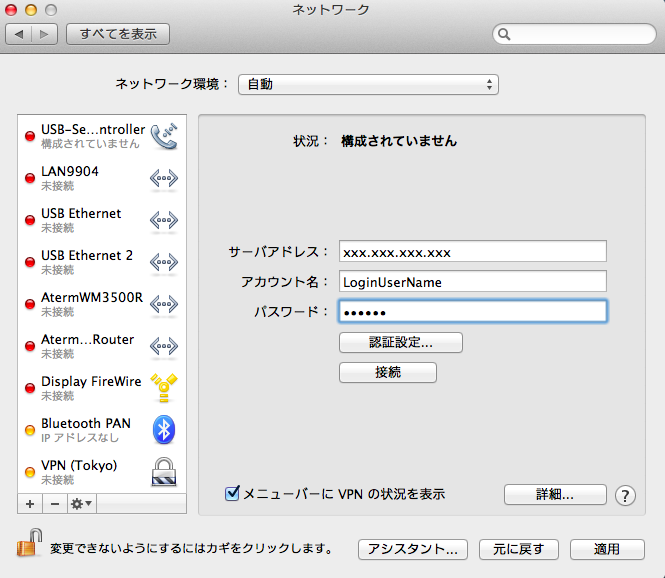The height and width of the screenshot is (578, 665).
Task: Click the Bluetooth PAN blue icon
Action: pyautogui.click(x=164, y=430)
